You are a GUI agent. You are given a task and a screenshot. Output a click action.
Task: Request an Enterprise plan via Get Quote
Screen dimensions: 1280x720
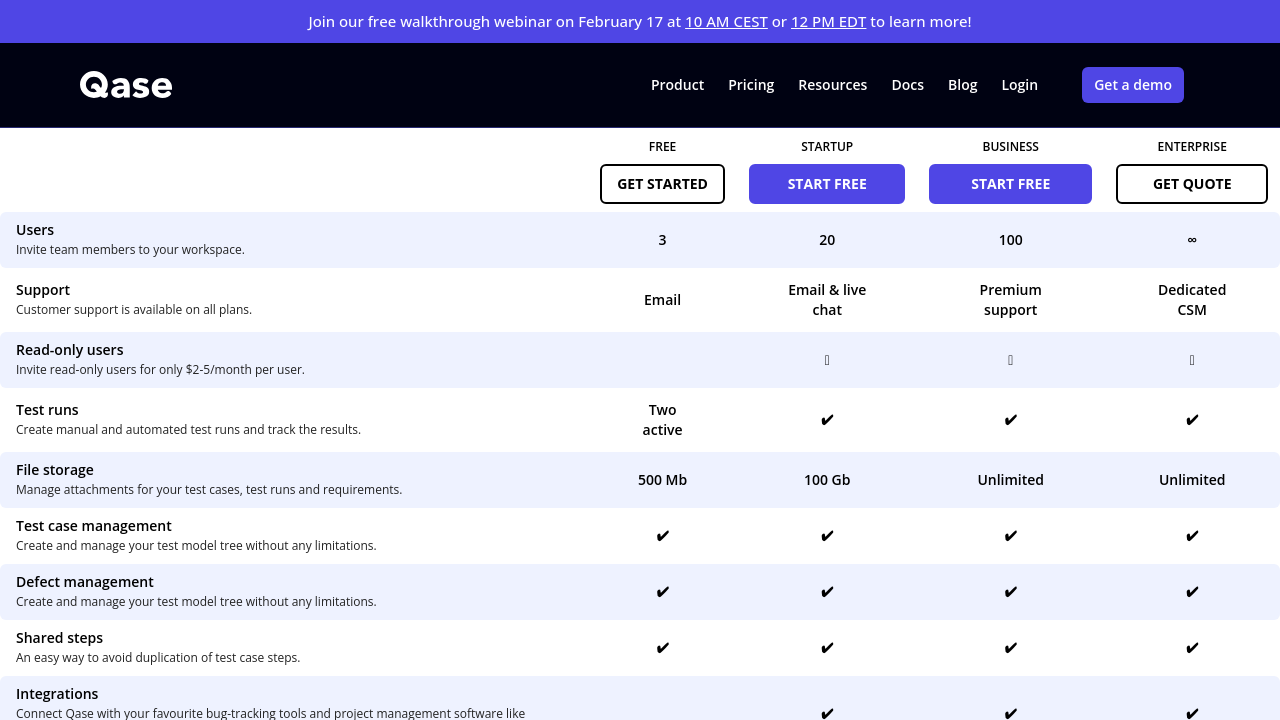point(1191,184)
